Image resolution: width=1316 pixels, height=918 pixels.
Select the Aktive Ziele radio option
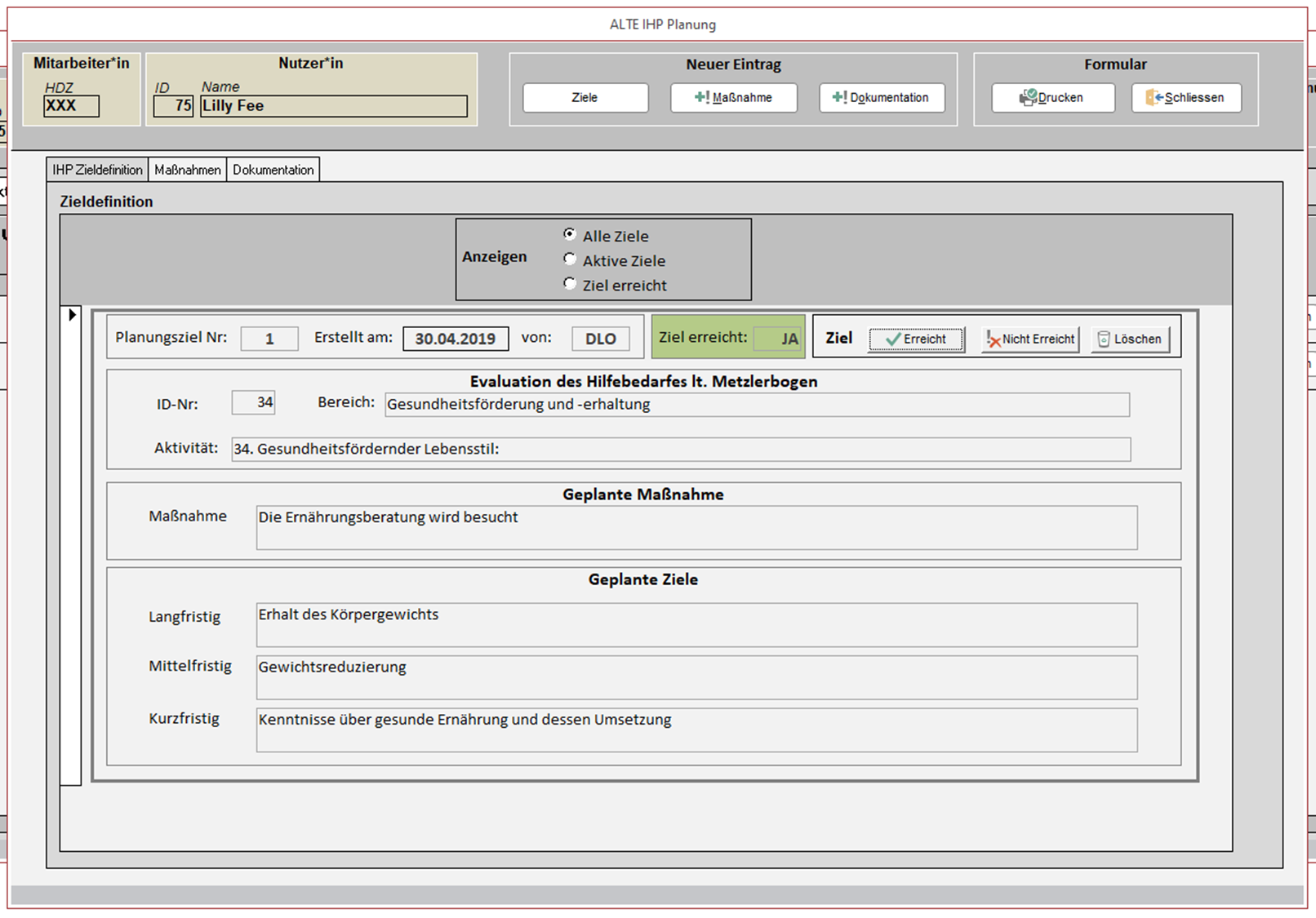point(570,259)
